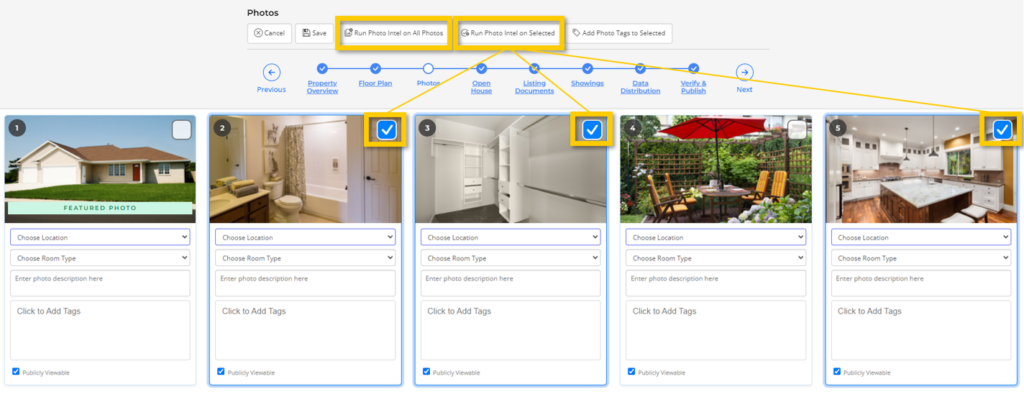Click the Showings step checkmark circle
1024x397 pixels.
[588, 68]
